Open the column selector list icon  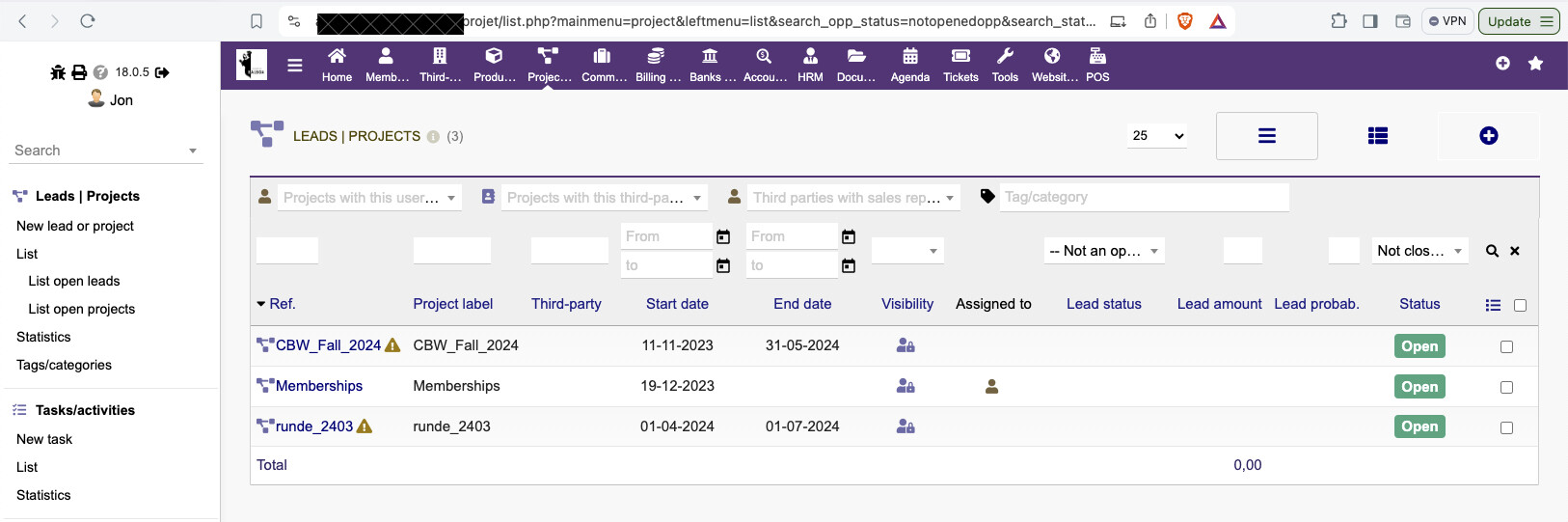1493,305
